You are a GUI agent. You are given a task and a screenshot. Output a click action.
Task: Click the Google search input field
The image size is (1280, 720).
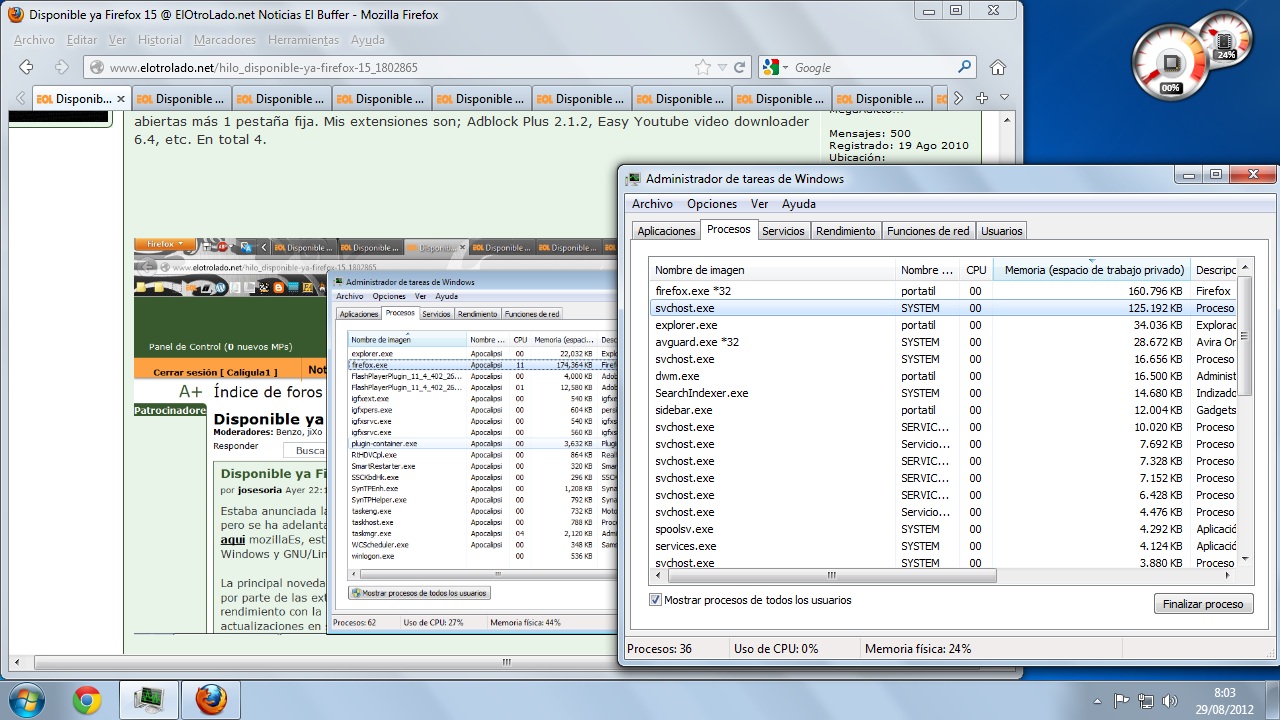point(873,68)
